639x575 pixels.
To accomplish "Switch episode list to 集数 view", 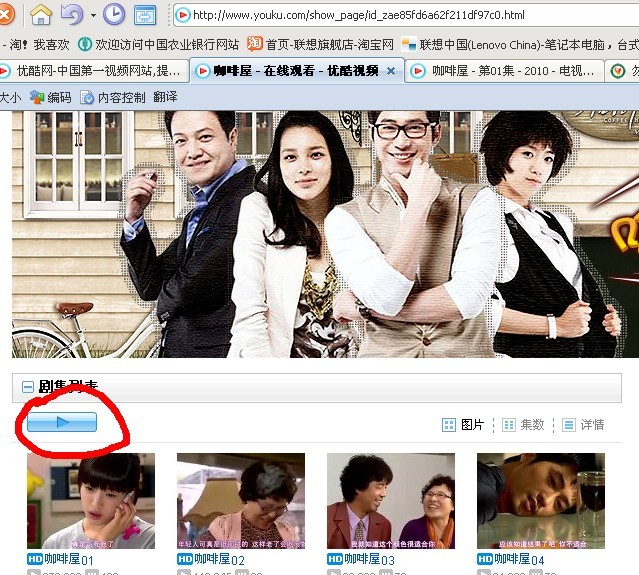I will click(532, 425).
